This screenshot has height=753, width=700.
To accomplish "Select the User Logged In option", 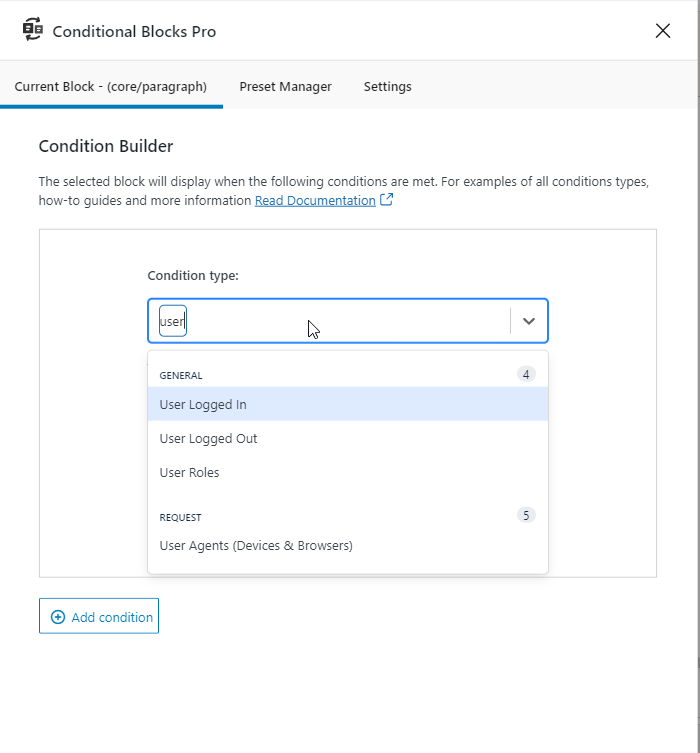I will (348, 404).
